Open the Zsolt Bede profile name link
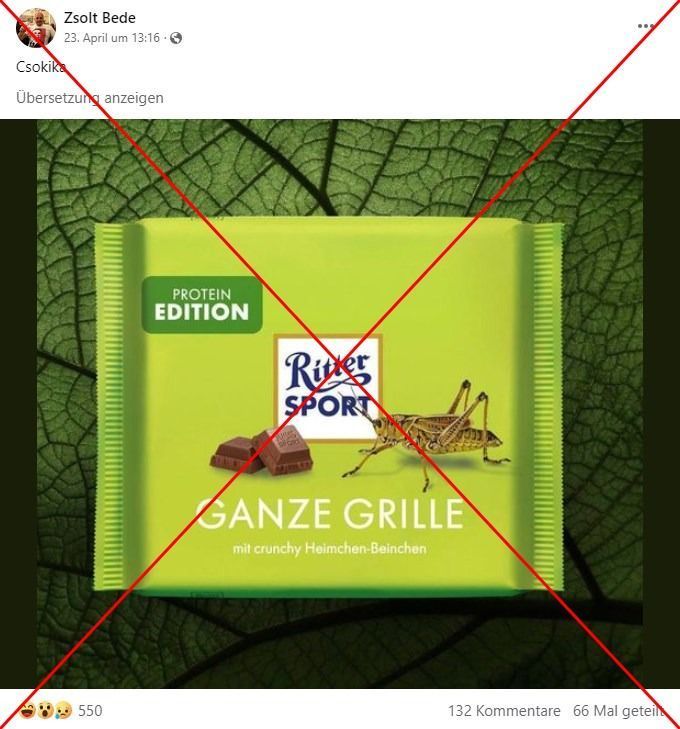Viewport: 680px width, 729px height. click(100, 18)
